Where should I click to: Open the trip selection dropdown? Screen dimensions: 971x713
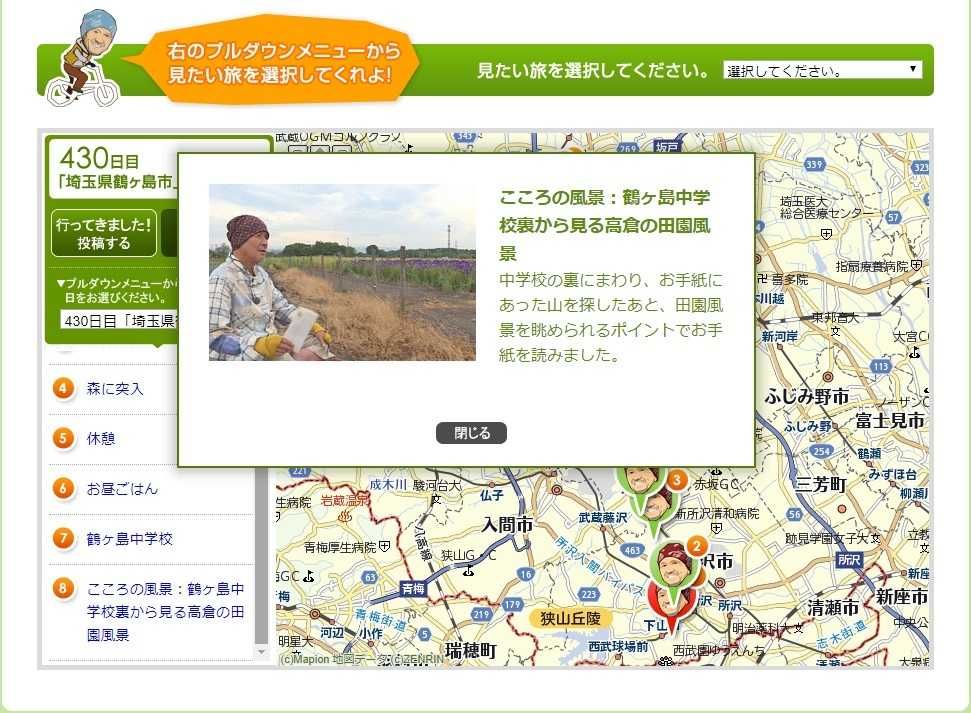click(821, 70)
